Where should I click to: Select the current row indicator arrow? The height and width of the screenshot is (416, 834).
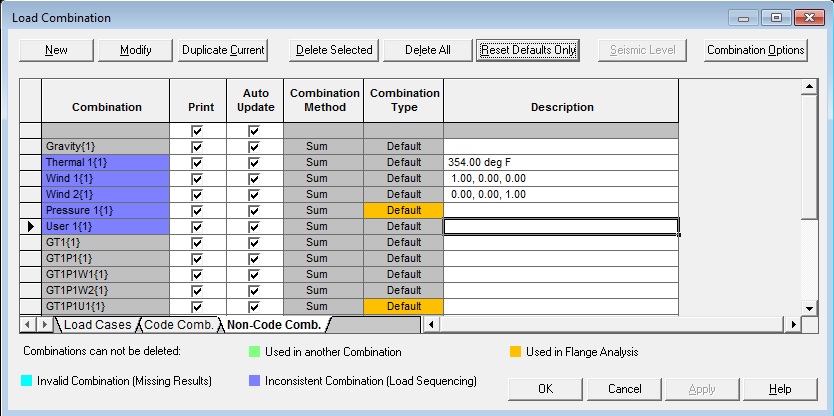pos(30,226)
